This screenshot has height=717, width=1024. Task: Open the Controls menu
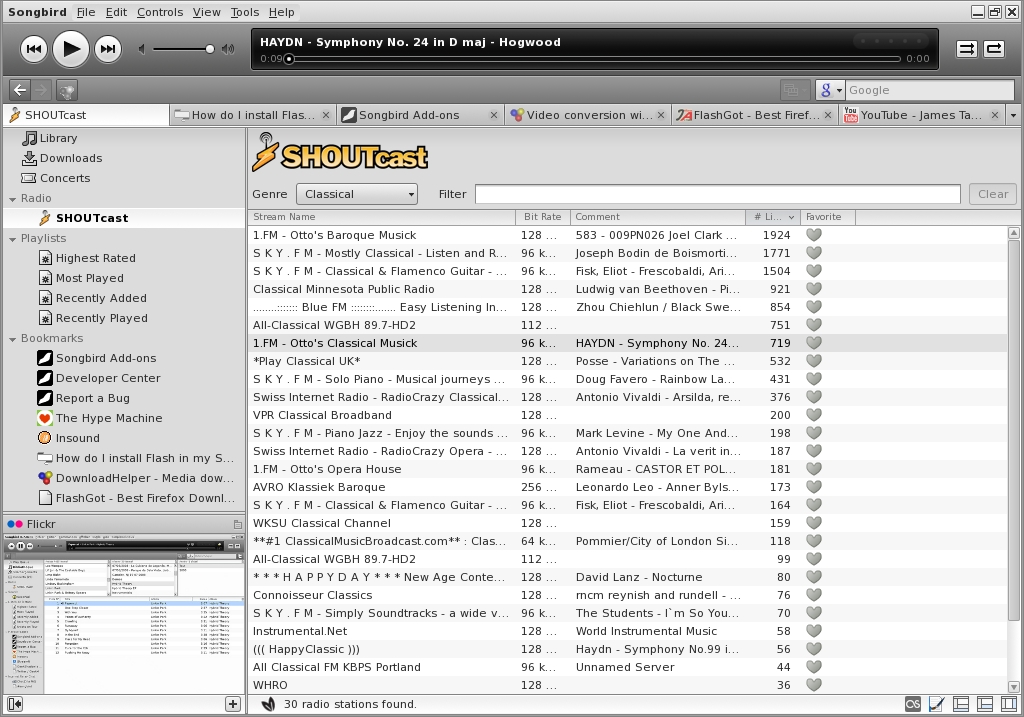pyautogui.click(x=160, y=12)
